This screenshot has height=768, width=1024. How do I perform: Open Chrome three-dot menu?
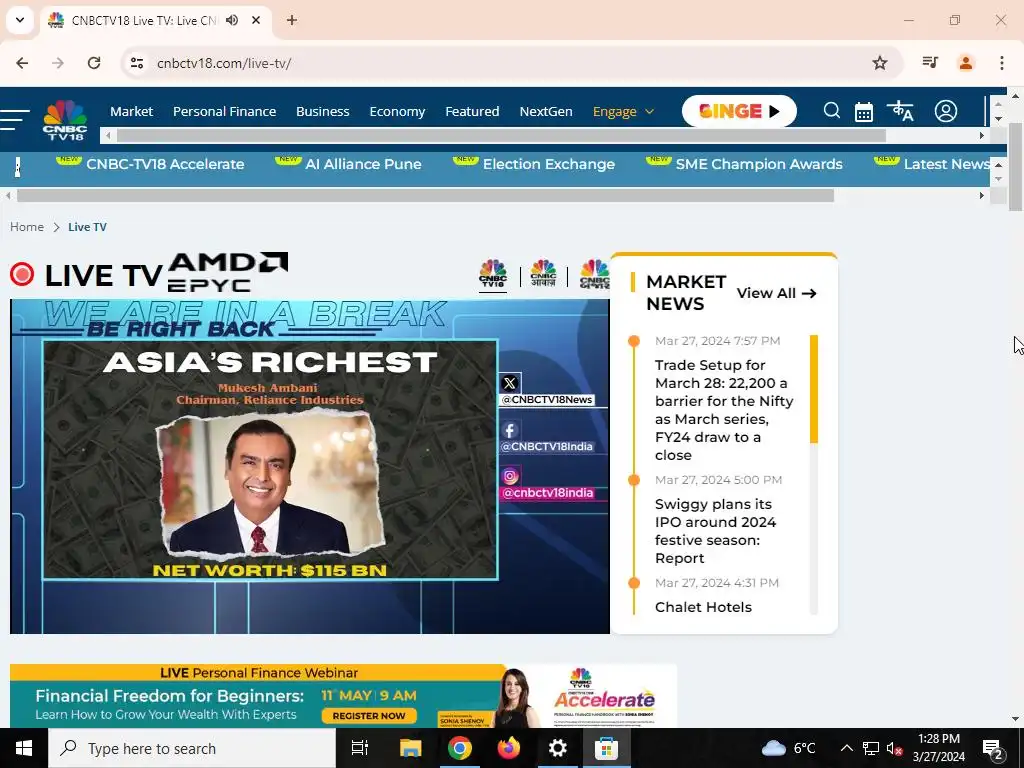pos(1002,63)
